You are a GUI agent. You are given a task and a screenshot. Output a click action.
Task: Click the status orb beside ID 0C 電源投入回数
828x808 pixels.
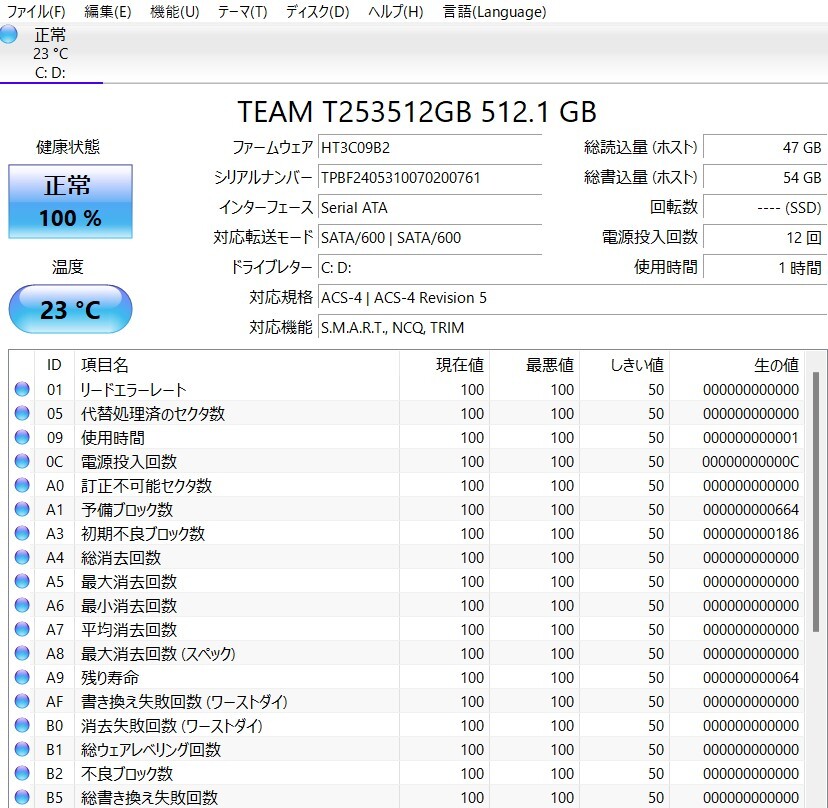point(22,462)
